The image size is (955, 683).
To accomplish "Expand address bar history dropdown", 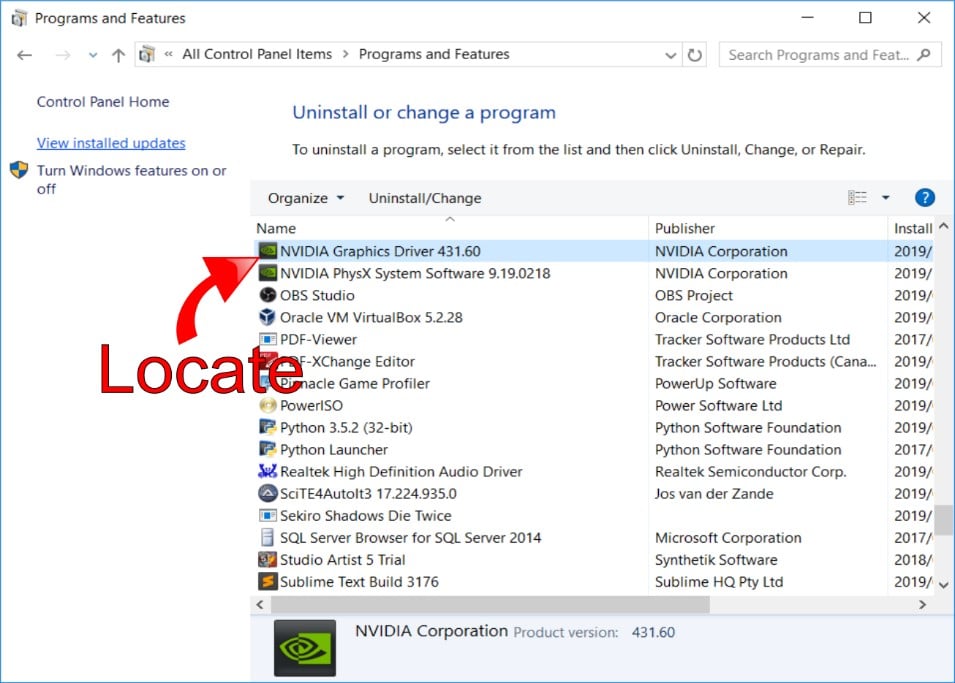I will tap(671, 55).
